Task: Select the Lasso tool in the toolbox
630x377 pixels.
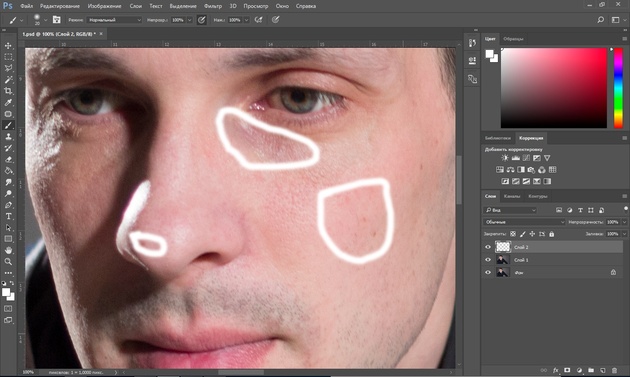Action: click(x=8, y=68)
